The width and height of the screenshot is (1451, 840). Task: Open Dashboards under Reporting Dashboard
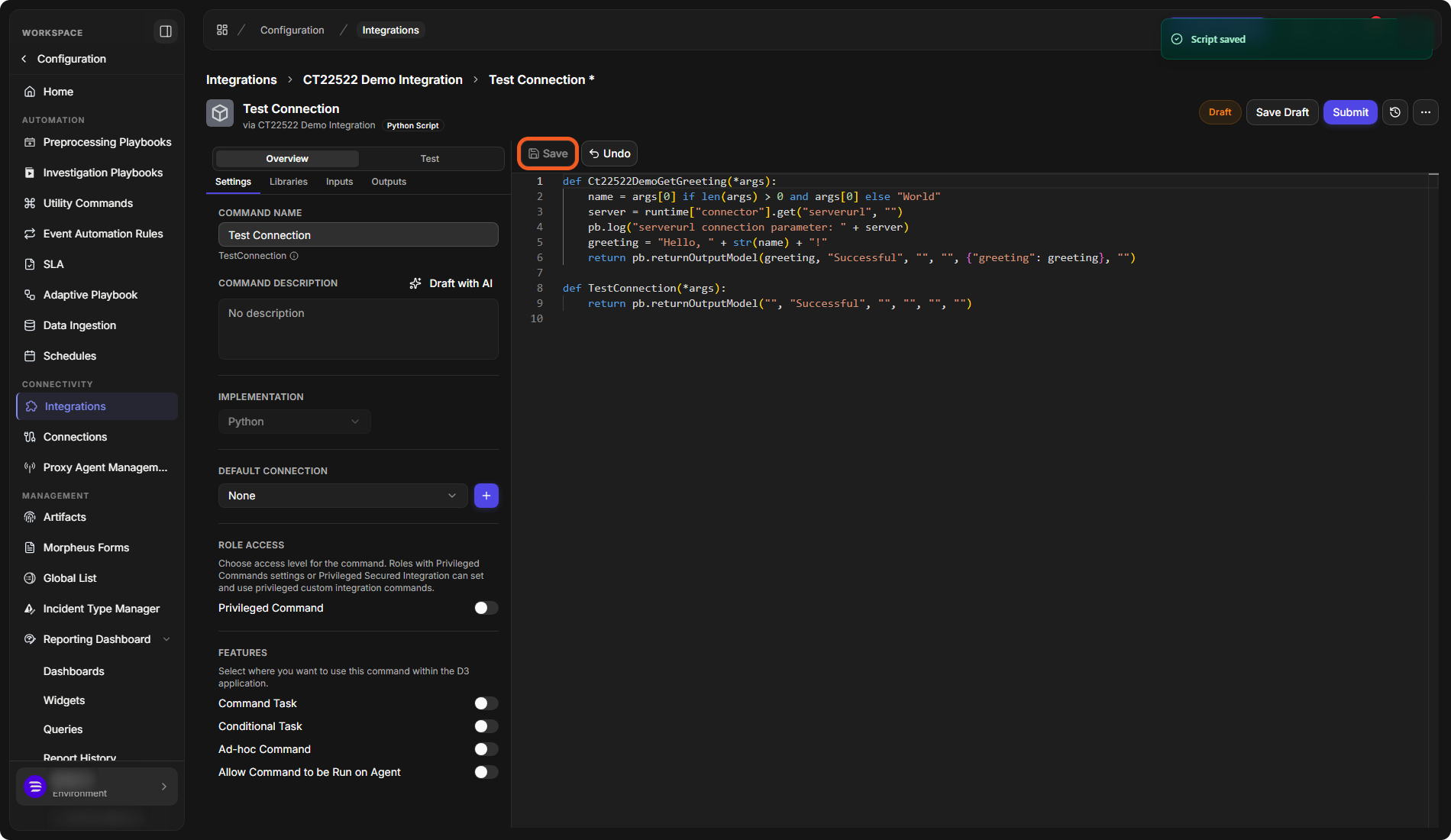[x=73, y=671]
